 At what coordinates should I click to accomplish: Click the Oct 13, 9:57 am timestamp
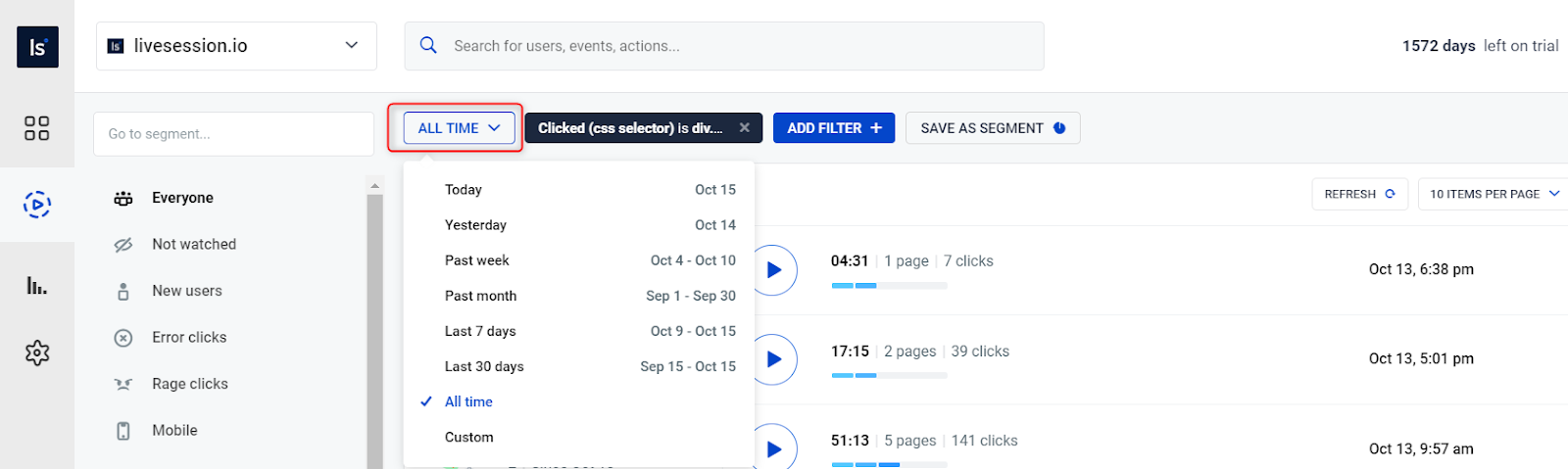coord(1421,448)
